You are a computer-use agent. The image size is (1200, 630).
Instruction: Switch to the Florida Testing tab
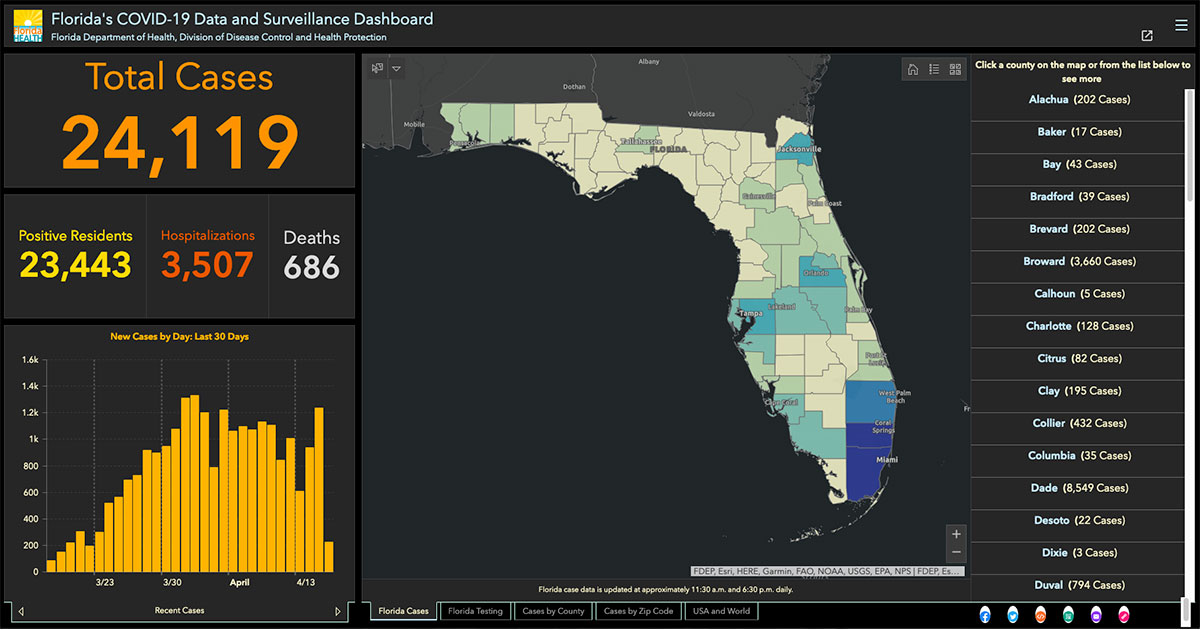point(475,611)
